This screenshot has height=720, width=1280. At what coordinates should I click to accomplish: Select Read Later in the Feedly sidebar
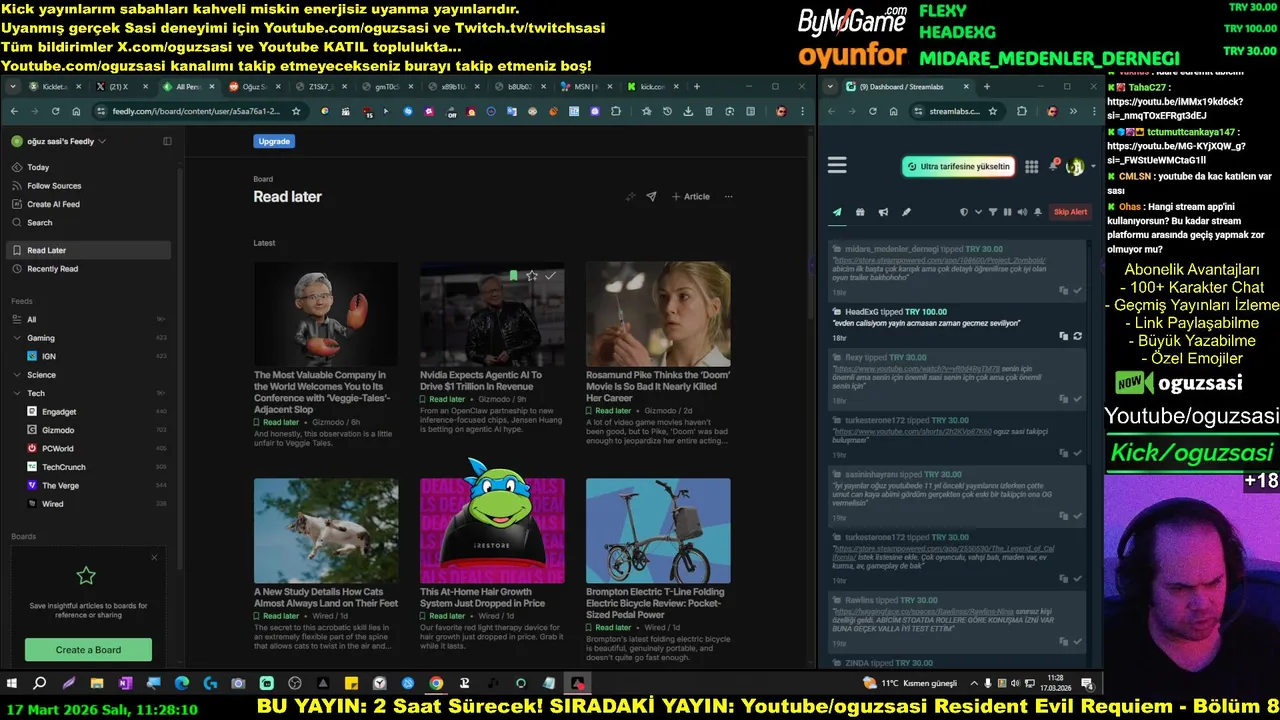pyautogui.click(x=88, y=250)
